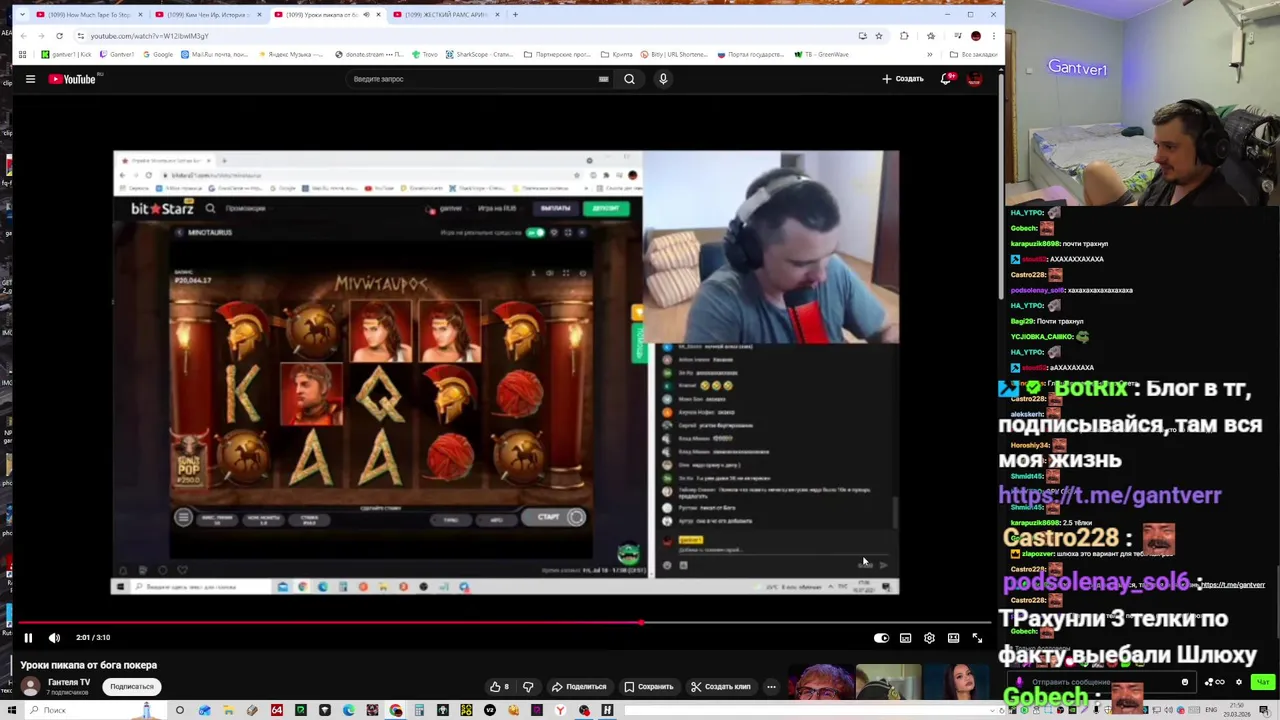Click the Поделиться share button
1280x720 pixels.
[579, 687]
